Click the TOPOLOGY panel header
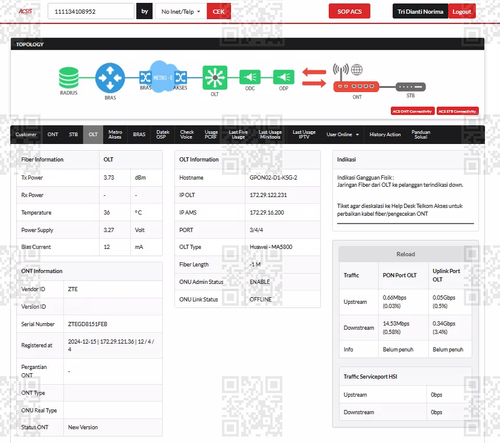500x443 pixels. (x=247, y=44)
